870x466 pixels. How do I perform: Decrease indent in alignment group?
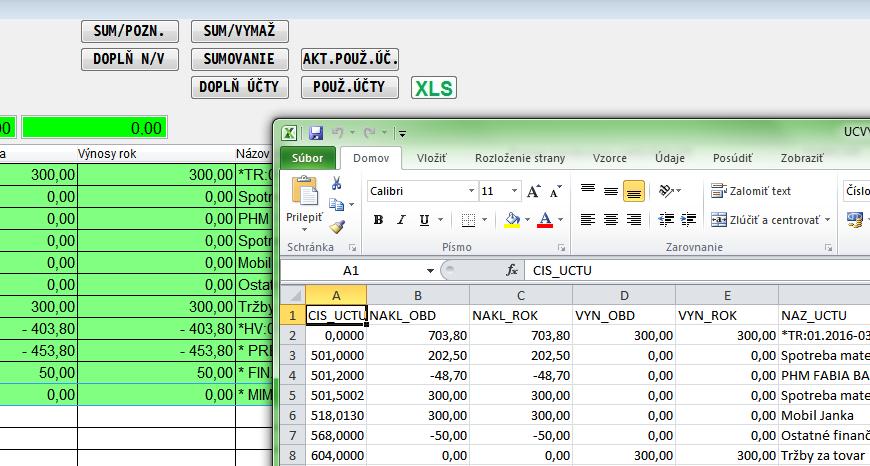[665, 220]
